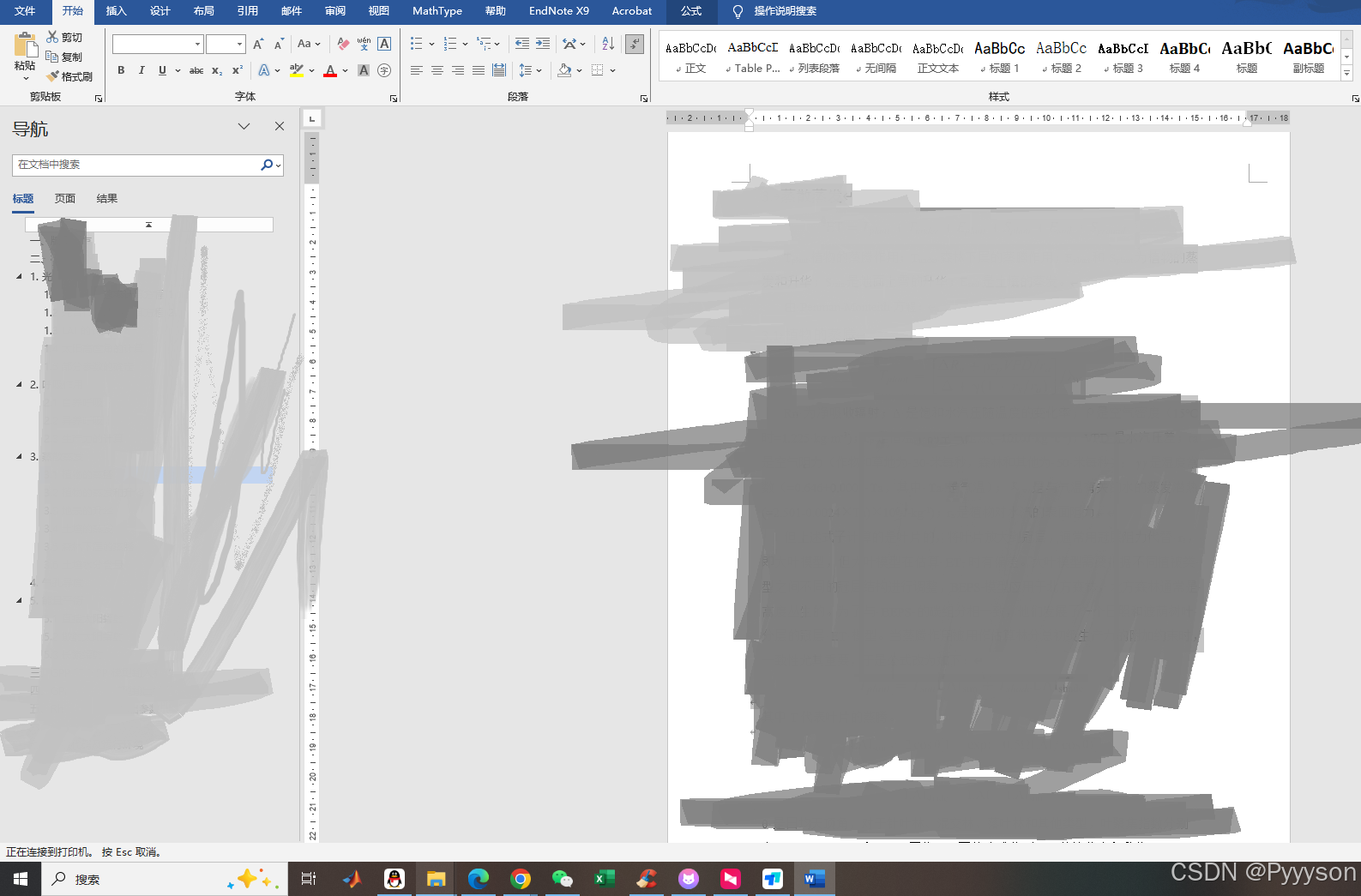
Task: Select the Format Painter (格式刷)
Action: pyautogui.click(x=69, y=76)
